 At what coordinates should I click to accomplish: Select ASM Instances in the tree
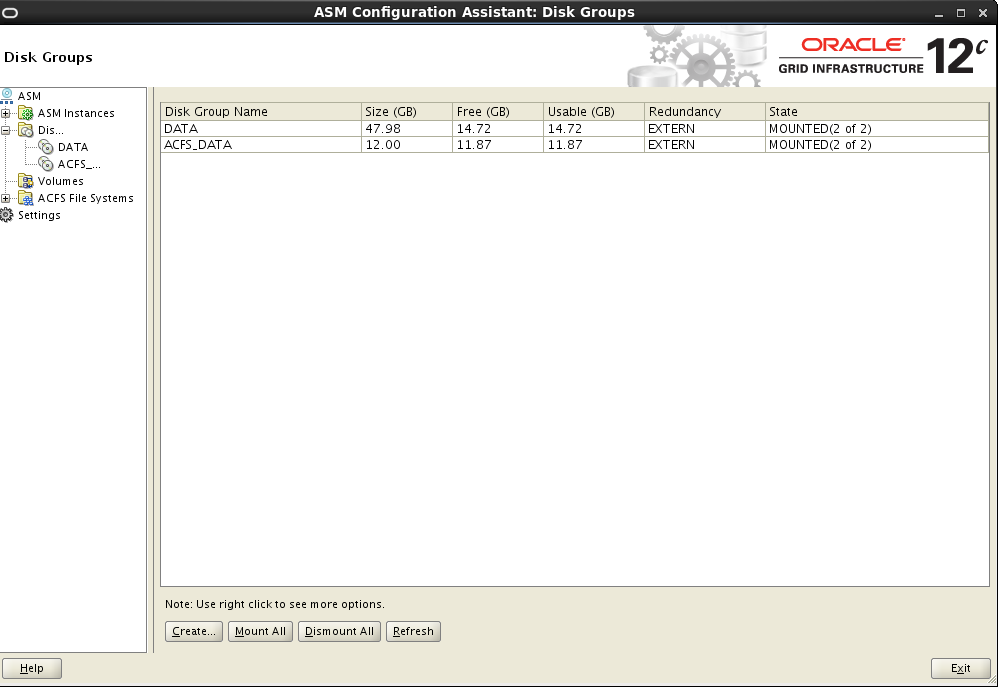[76, 113]
